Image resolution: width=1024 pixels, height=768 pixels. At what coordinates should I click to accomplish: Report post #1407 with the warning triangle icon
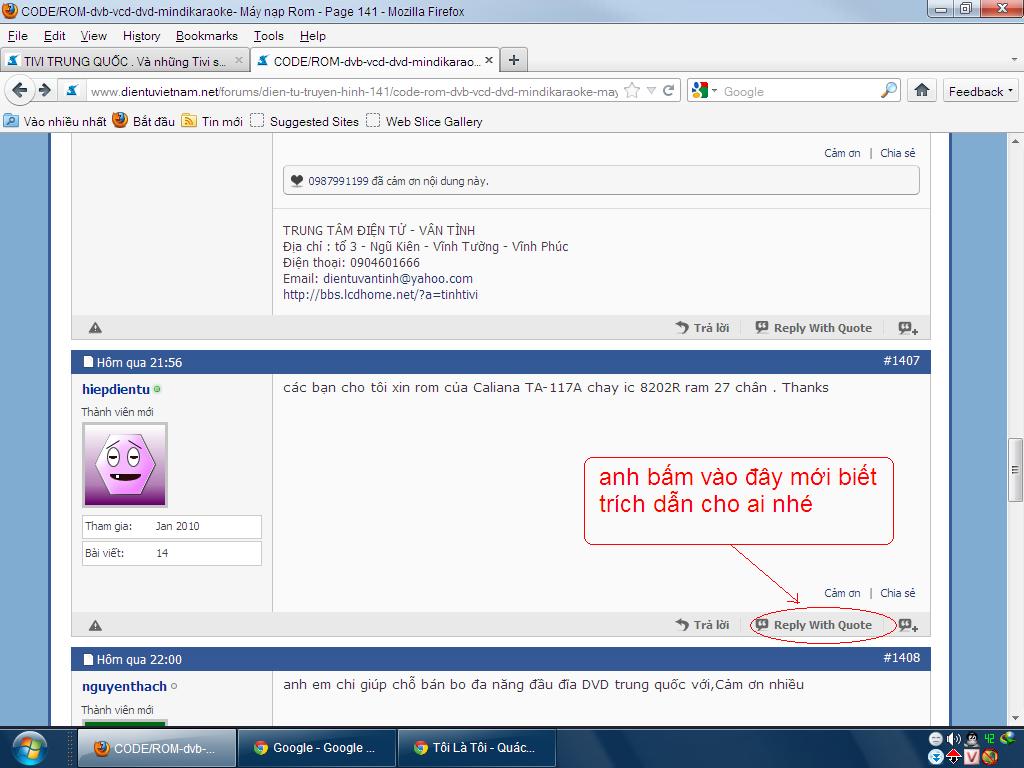(x=95, y=626)
